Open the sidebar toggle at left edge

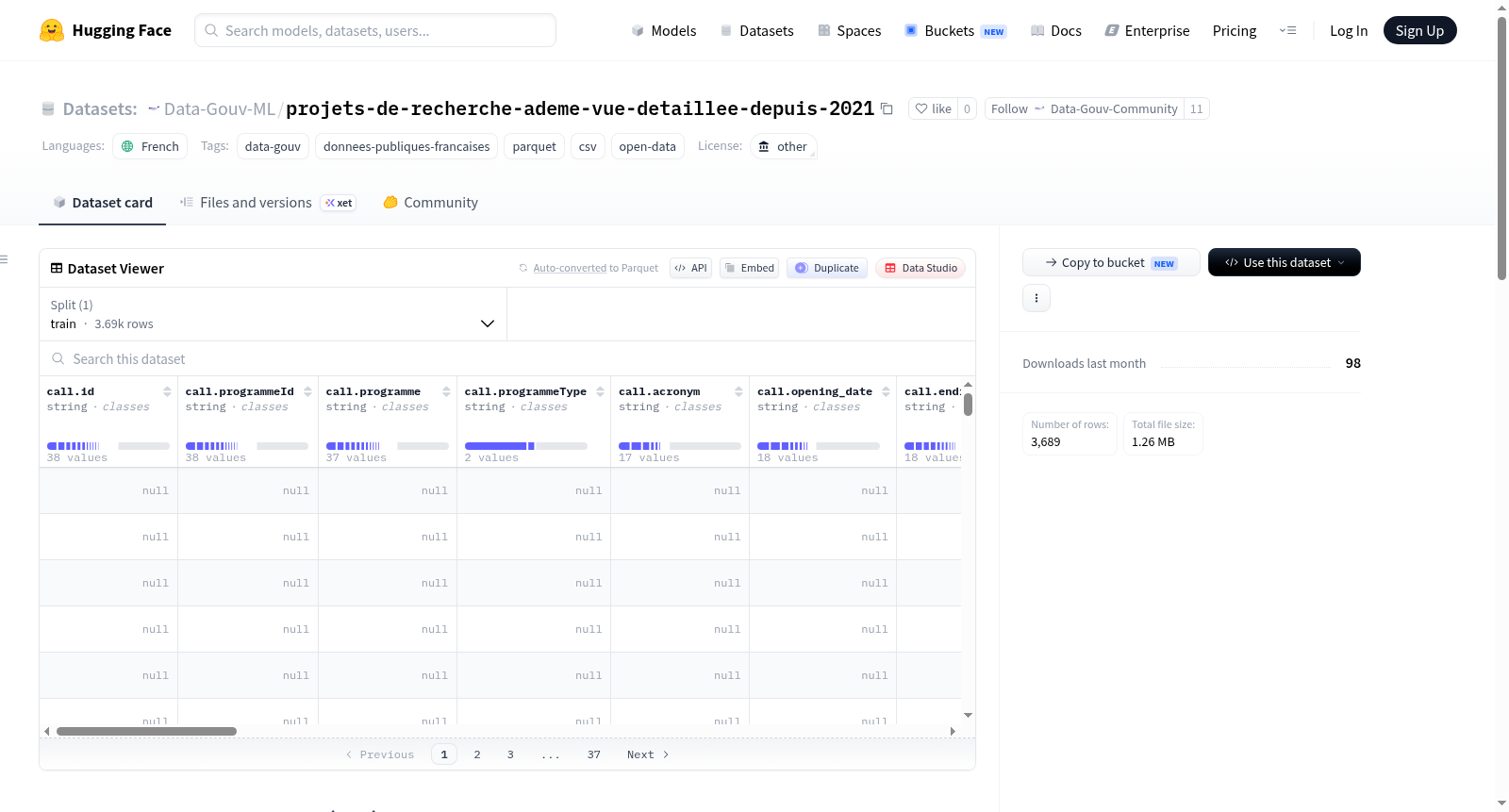[4, 259]
